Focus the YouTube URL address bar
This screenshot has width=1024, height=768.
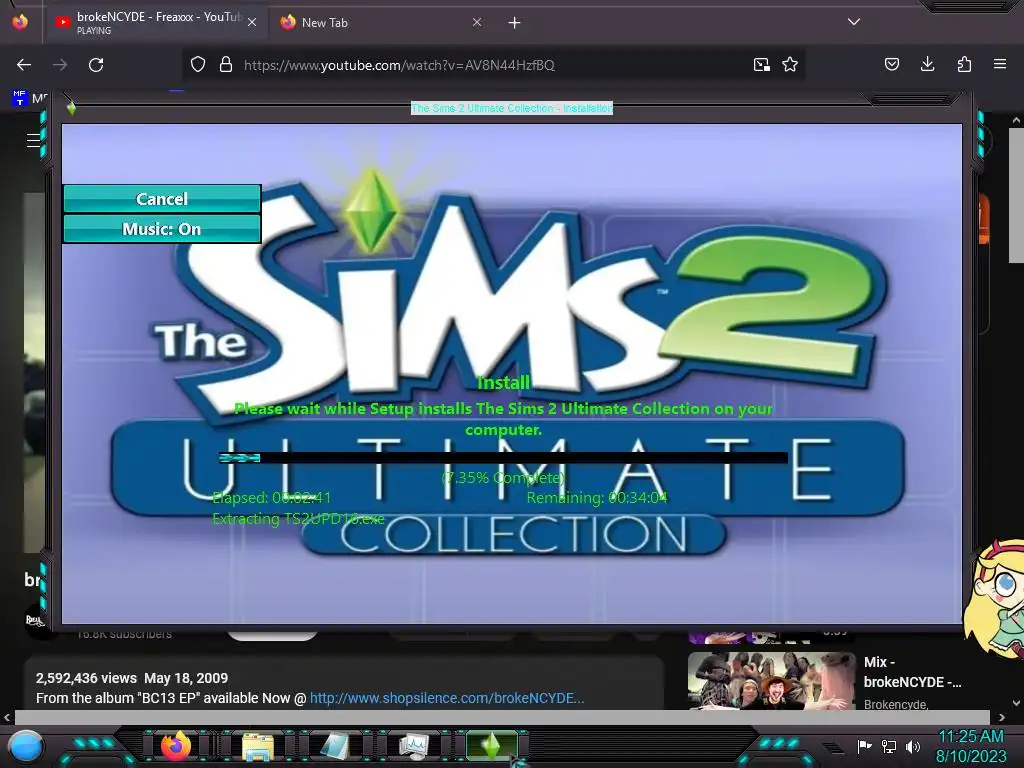[x=493, y=65]
